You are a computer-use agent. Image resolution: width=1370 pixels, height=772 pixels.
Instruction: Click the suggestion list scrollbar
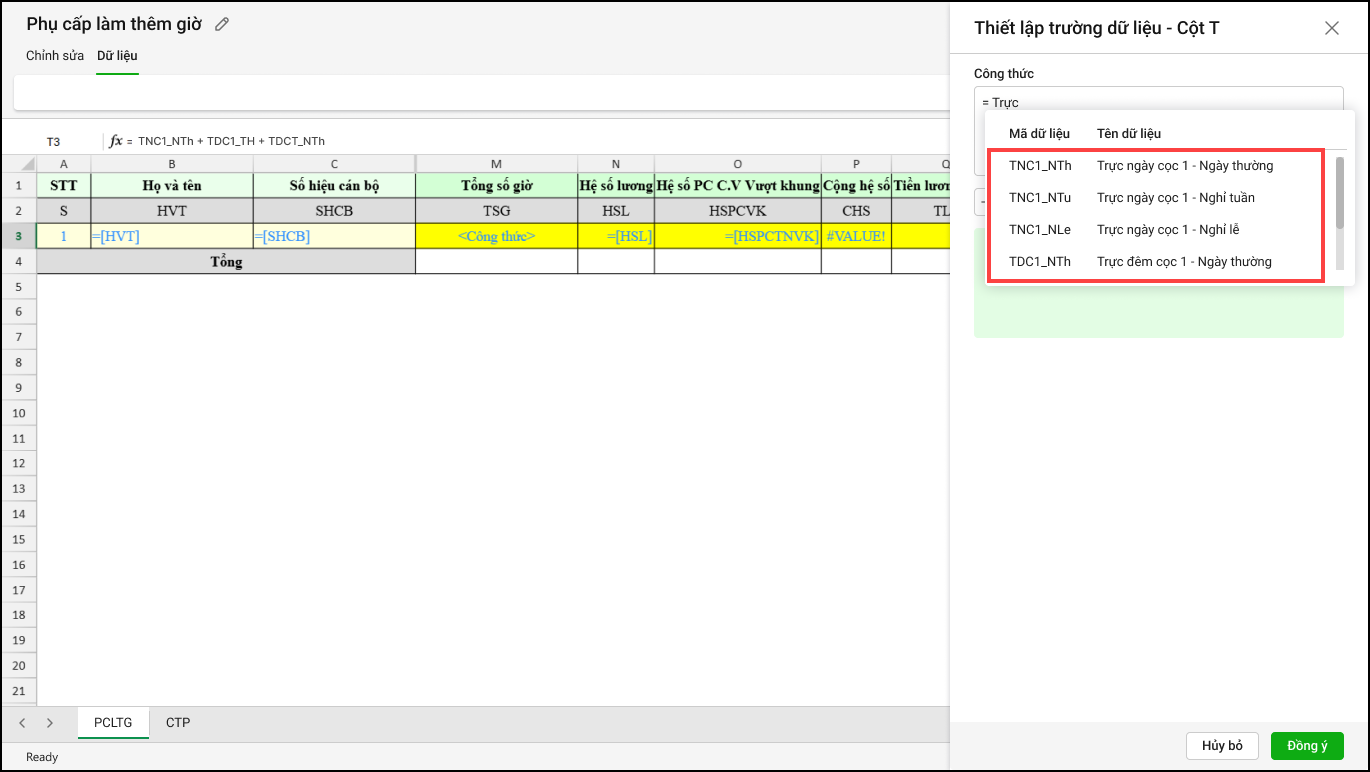point(1340,195)
